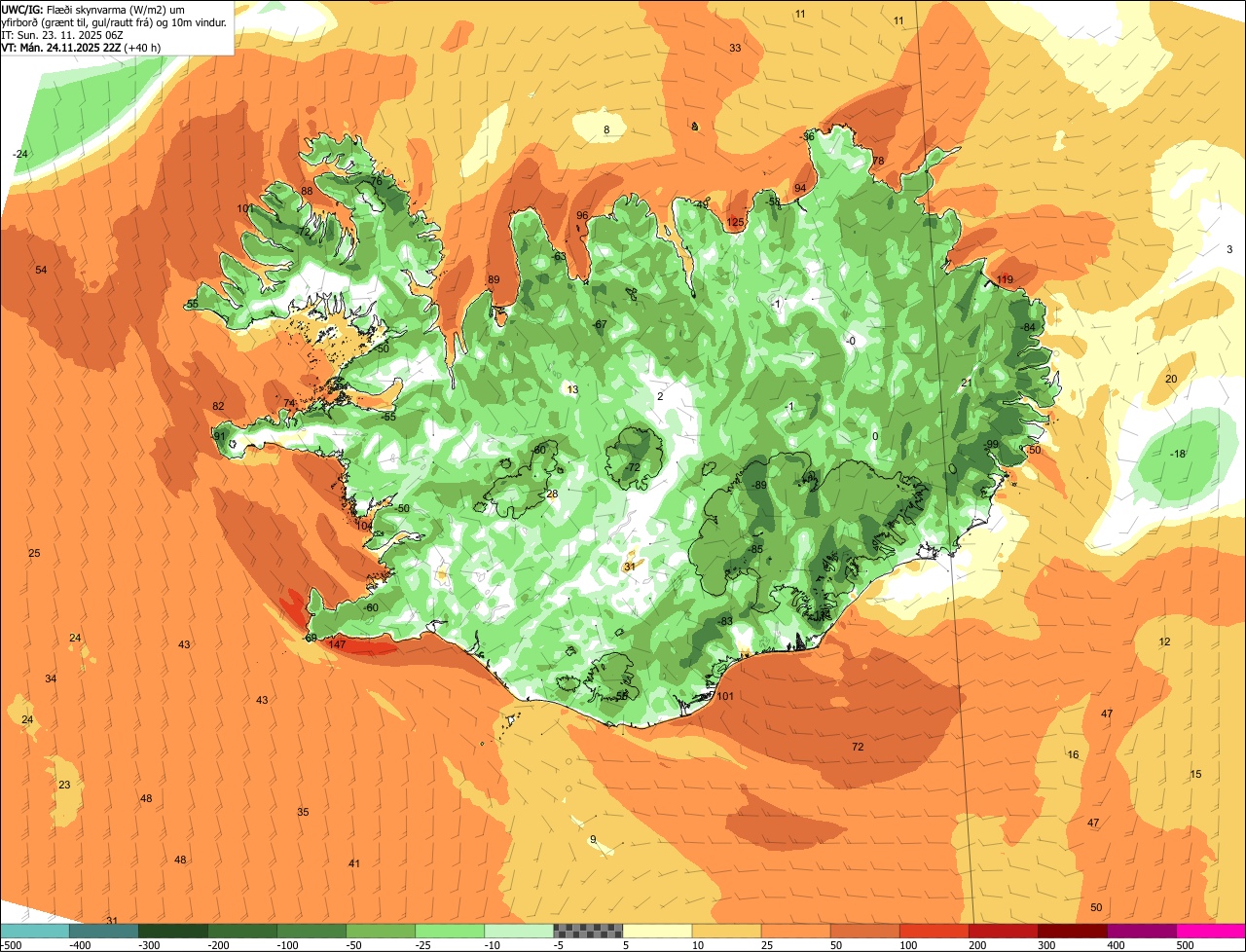The width and height of the screenshot is (1246, 952).
Task: Click the '41' value in the southwest ocean
Action: coord(354,863)
